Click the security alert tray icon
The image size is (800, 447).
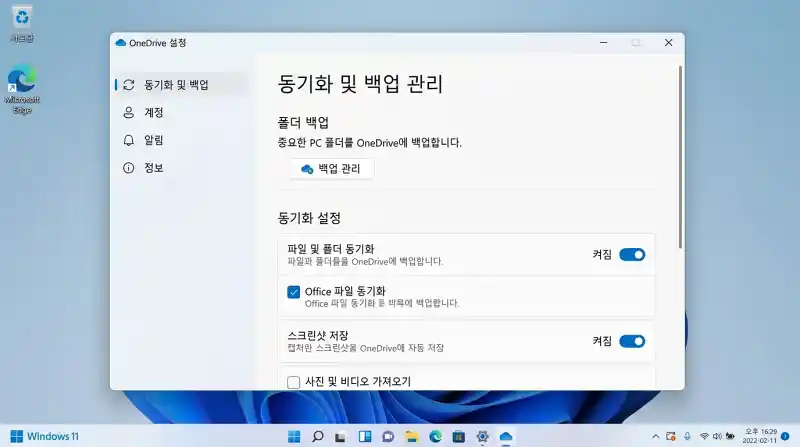coord(671,436)
